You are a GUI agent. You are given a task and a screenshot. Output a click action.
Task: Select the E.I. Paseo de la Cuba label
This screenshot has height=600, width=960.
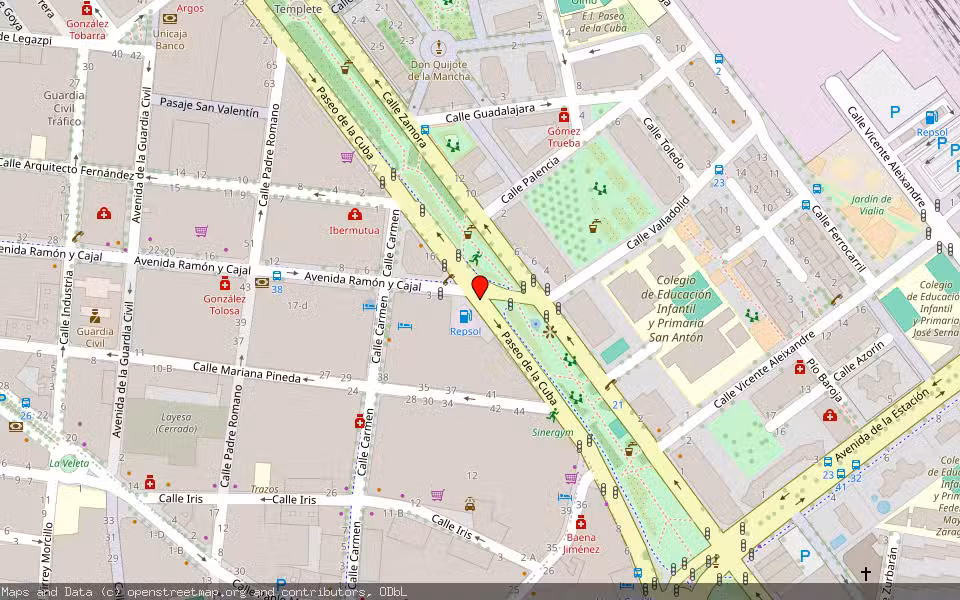point(602,21)
